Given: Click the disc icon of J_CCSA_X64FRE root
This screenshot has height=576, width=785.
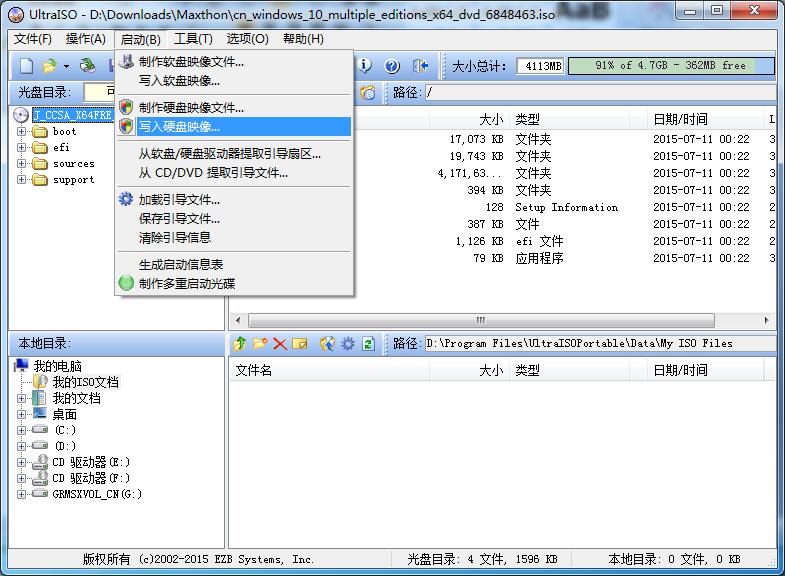Looking at the screenshot, I should [x=21, y=116].
